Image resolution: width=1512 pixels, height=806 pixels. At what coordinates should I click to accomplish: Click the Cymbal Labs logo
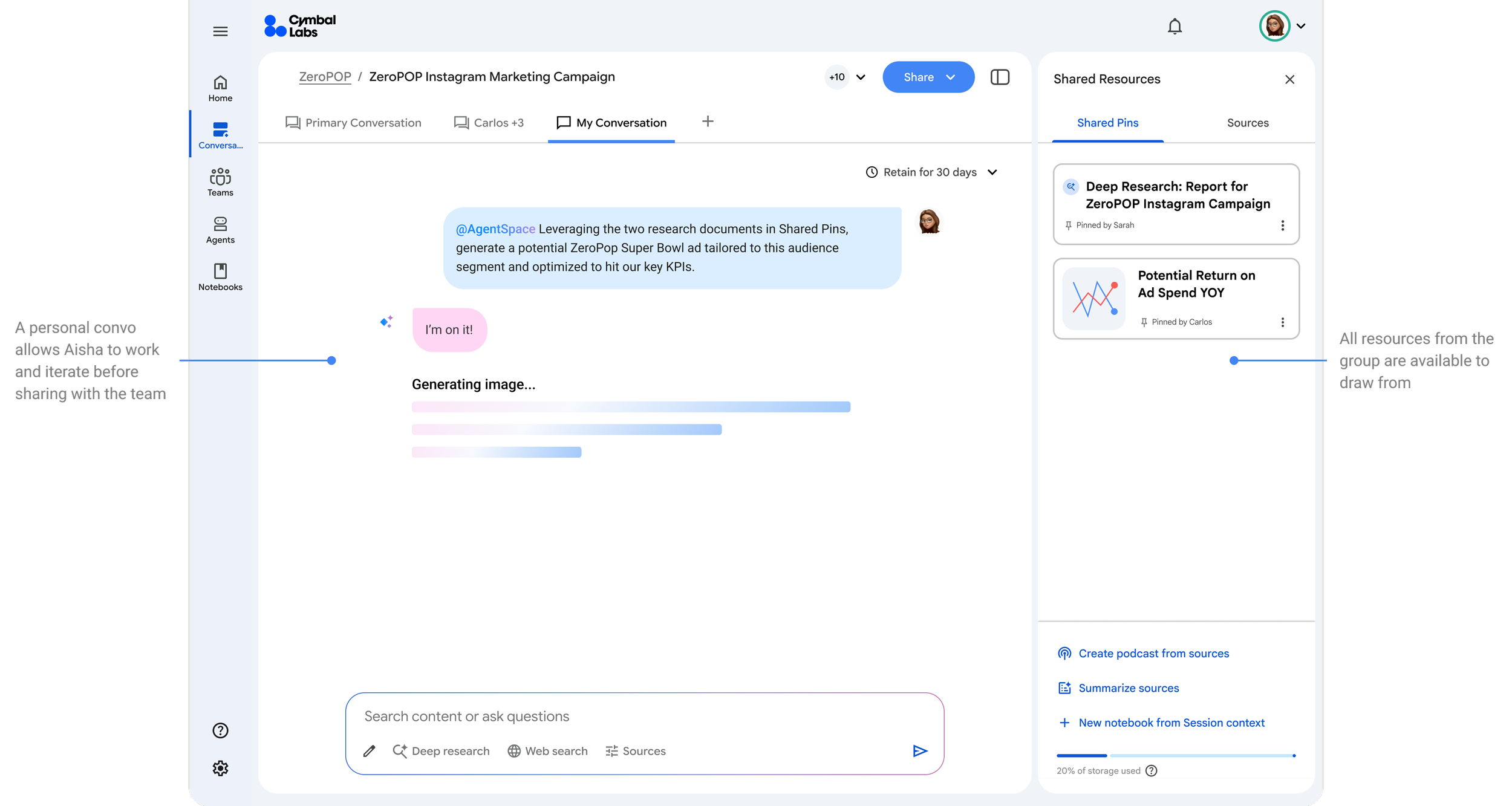[300, 26]
